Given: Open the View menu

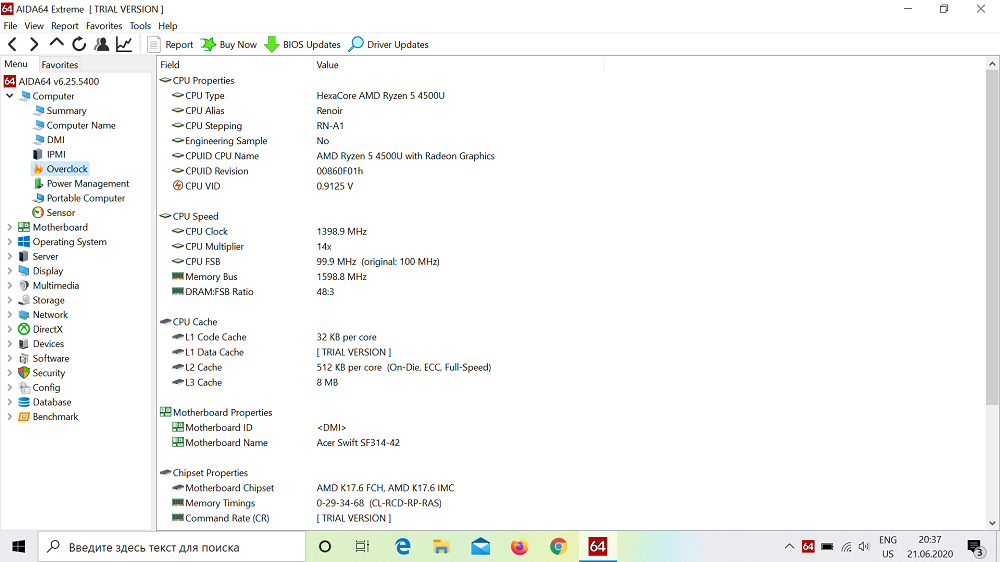Looking at the screenshot, I should [x=34, y=26].
